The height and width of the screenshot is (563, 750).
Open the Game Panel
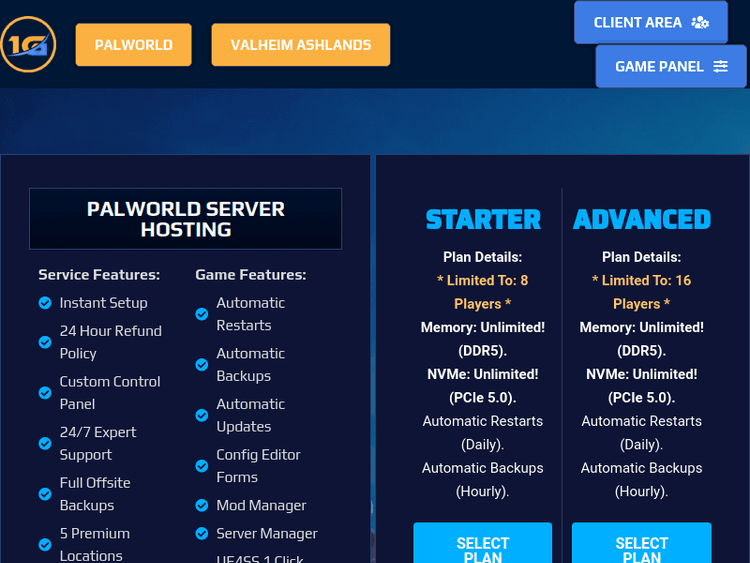[x=671, y=66]
